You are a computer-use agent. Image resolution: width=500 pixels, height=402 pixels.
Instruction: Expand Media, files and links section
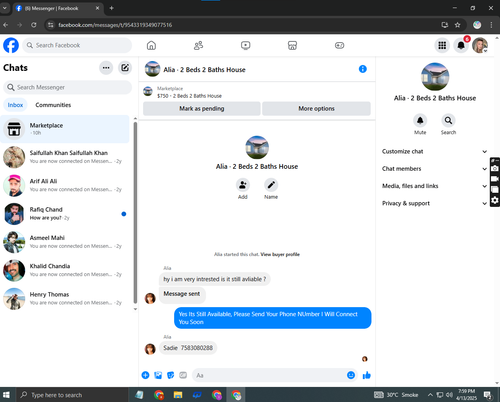click(x=435, y=186)
